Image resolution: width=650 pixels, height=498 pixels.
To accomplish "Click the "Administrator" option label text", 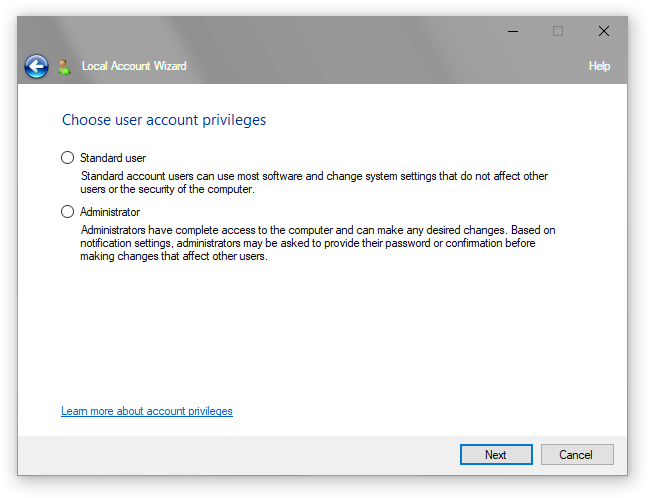I will coord(110,212).
